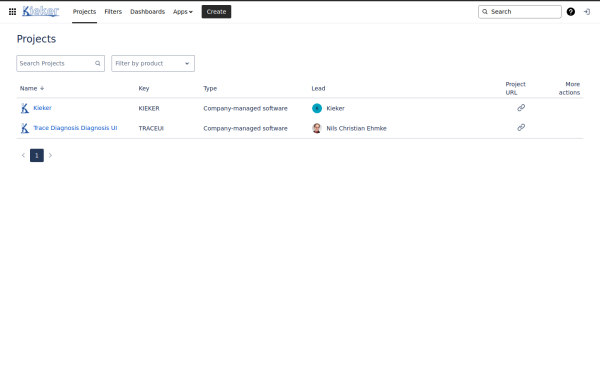Open the Filters menu item
This screenshot has height=375, width=600.
[x=113, y=12]
